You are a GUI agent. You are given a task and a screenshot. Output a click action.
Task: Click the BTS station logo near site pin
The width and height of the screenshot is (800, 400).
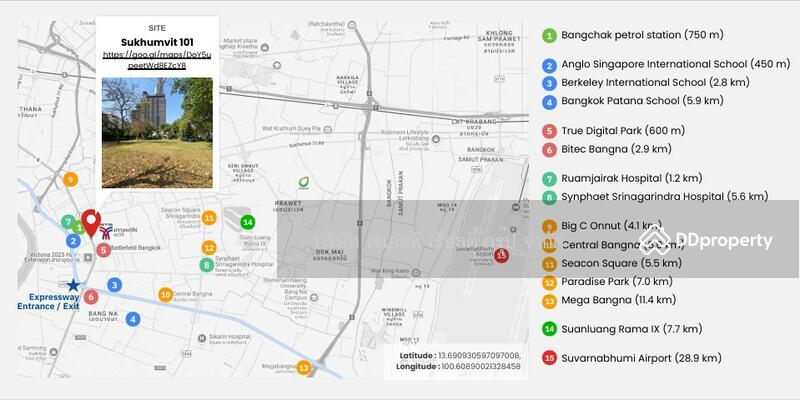106,234
